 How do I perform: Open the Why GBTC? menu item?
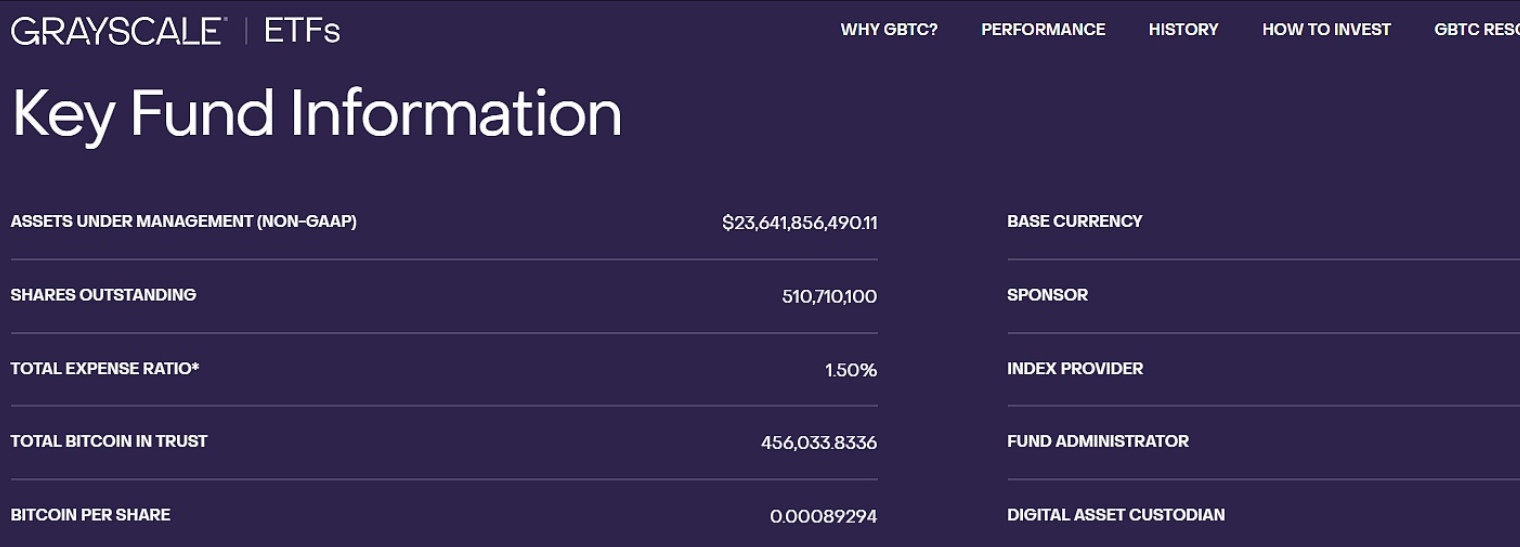[888, 30]
